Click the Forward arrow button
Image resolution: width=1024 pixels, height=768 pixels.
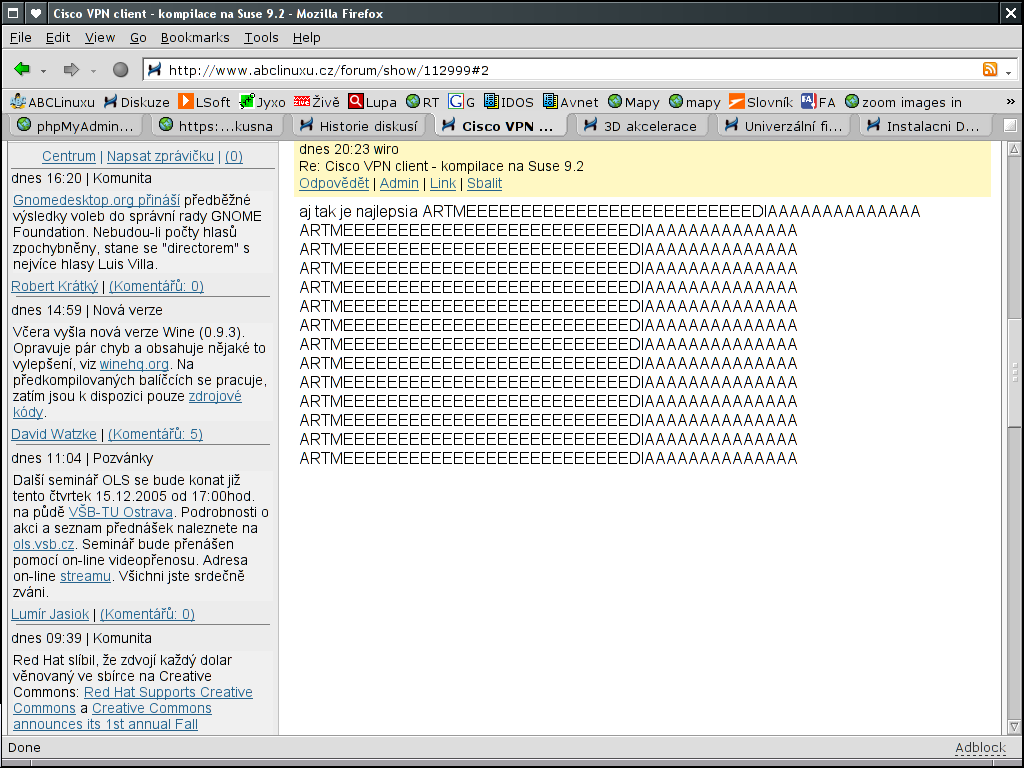[x=71, y=70]
